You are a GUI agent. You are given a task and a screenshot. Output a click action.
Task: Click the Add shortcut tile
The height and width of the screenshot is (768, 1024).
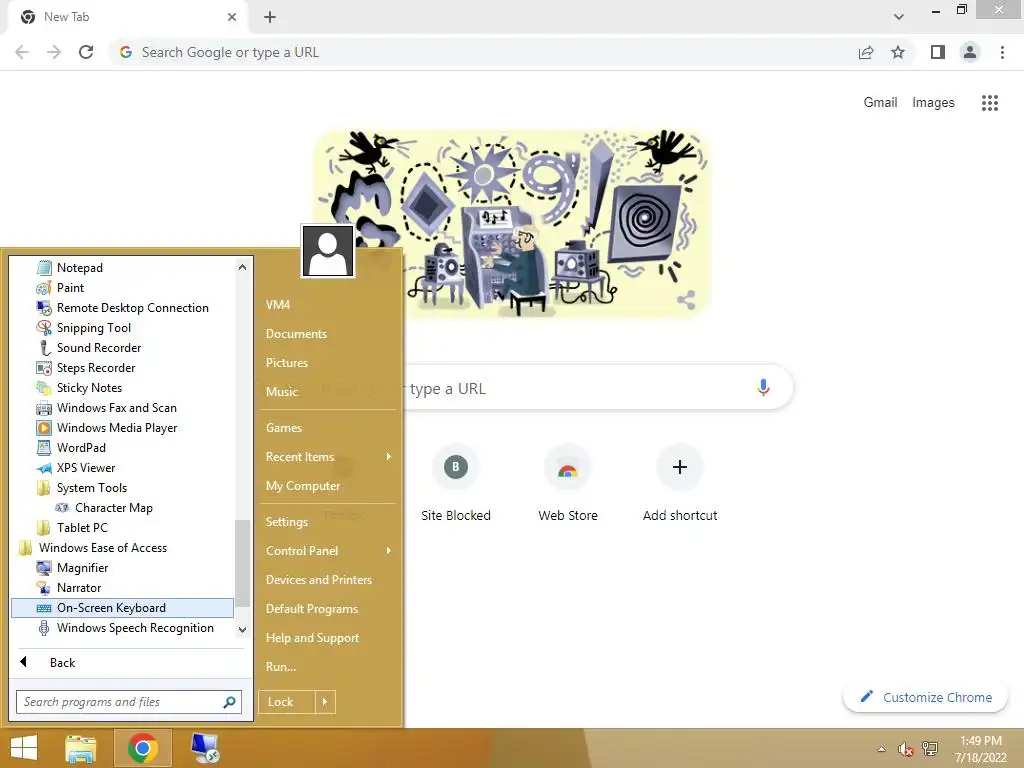[680, 483]
